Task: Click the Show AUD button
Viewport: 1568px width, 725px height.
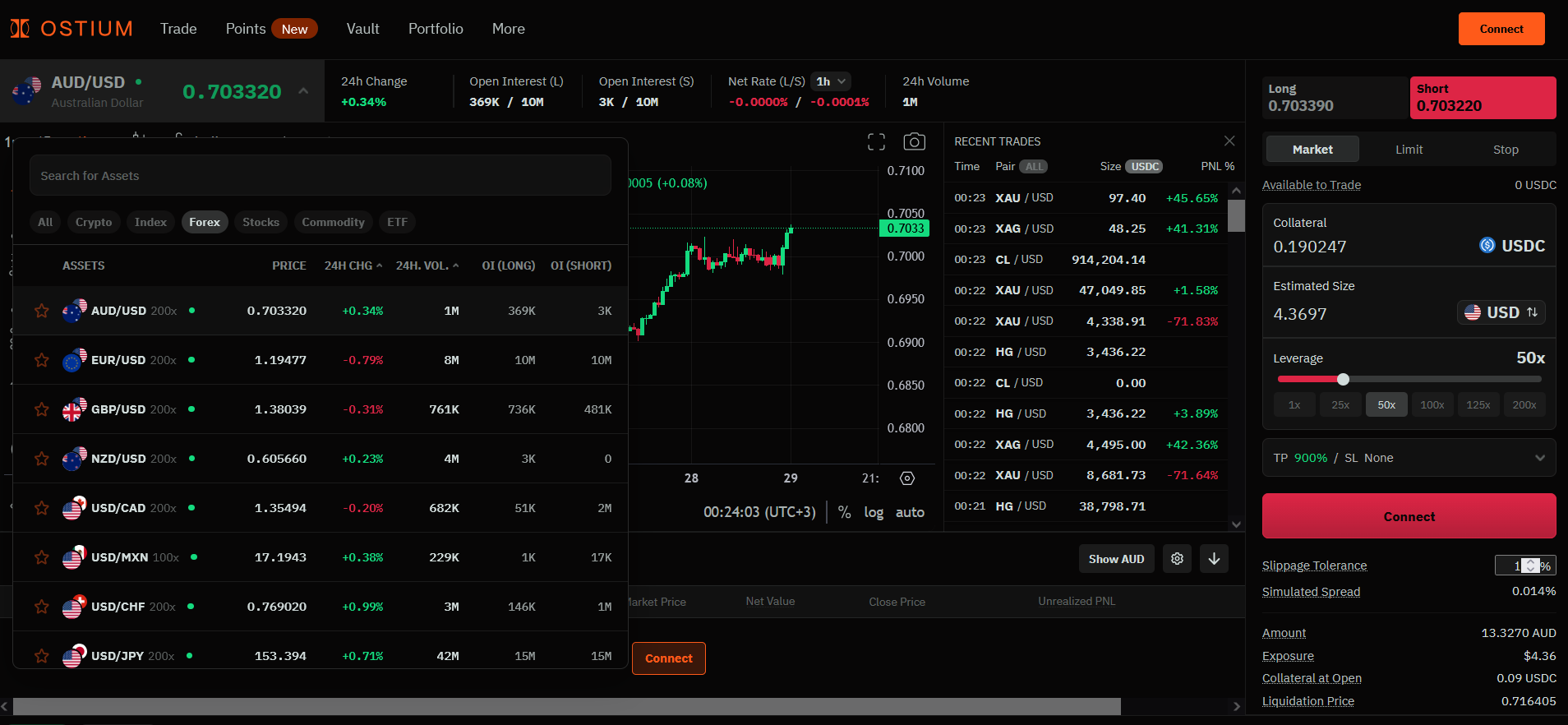Action: pos(1116,559)
